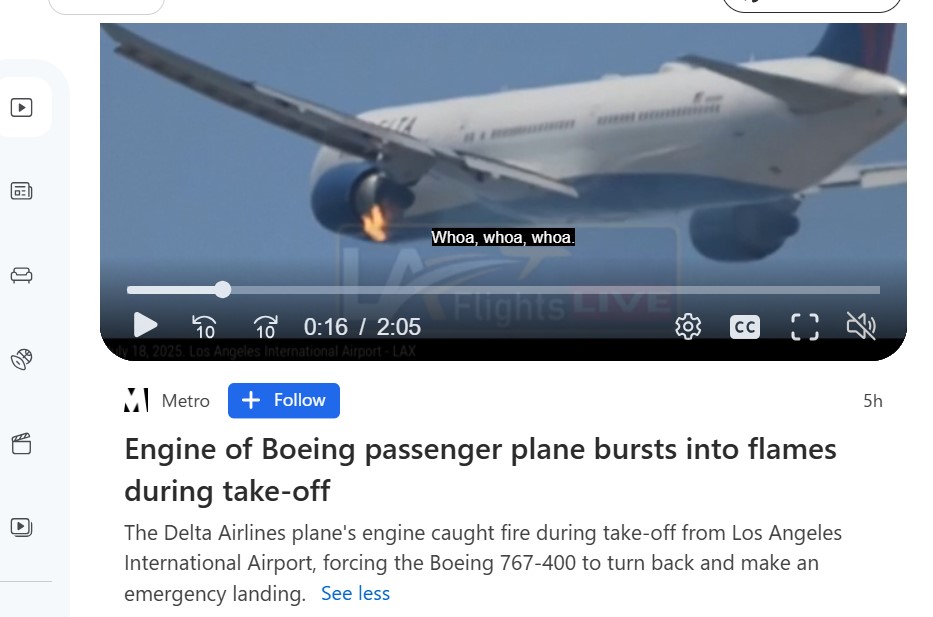Click the video frame of Delta plane
The width and height of the screenshot is (933, 617).
click(503, 149)
